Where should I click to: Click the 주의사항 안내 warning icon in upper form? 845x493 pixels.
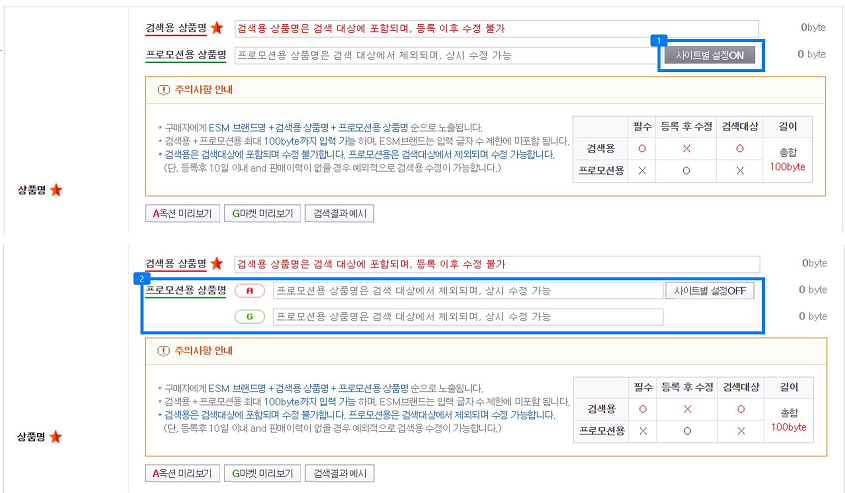pos(164,89)
